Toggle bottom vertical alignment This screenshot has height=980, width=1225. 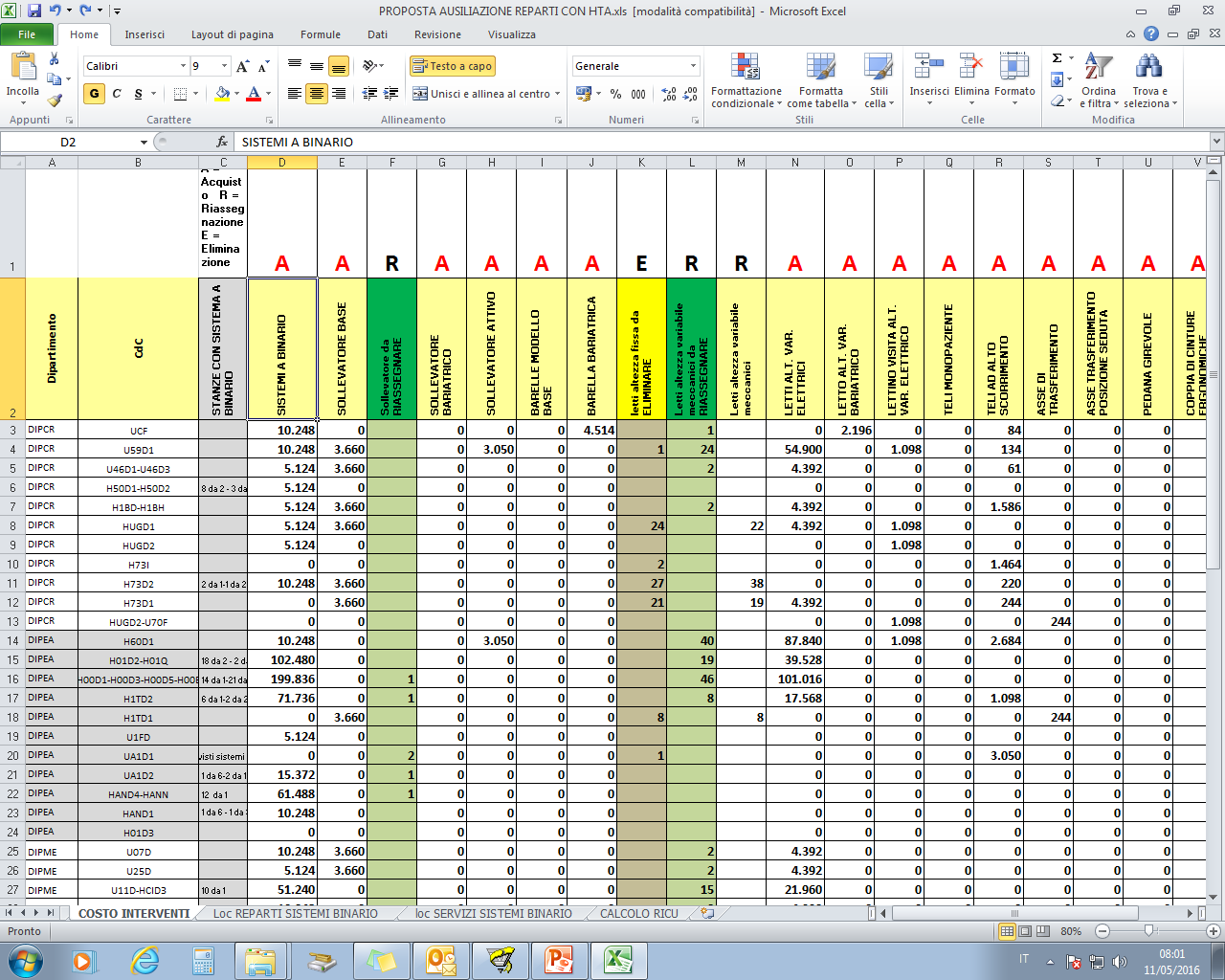tap(338, 66)
